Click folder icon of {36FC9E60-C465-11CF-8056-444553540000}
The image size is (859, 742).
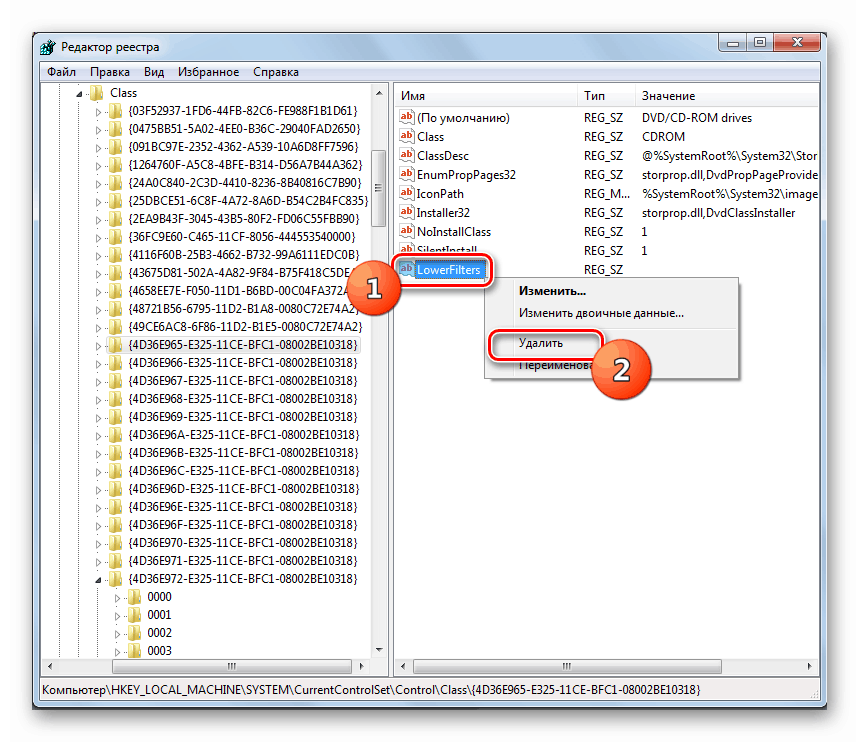point(115,237)
